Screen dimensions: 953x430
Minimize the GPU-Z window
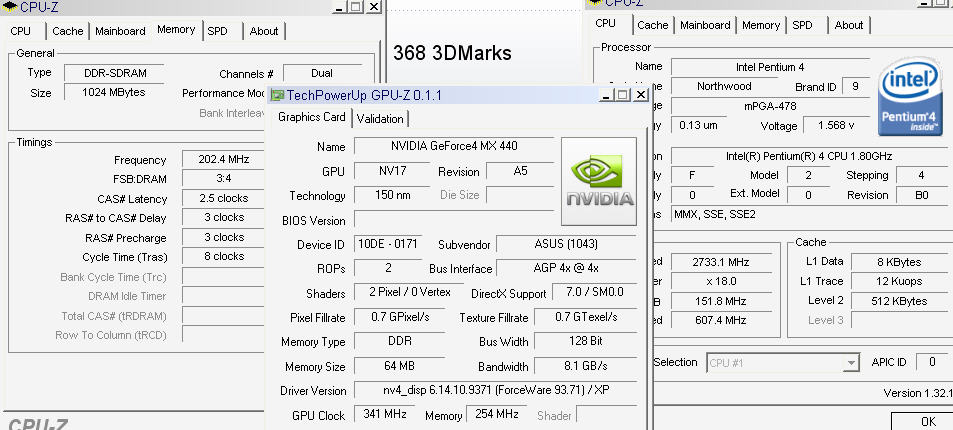pos(606,95)
